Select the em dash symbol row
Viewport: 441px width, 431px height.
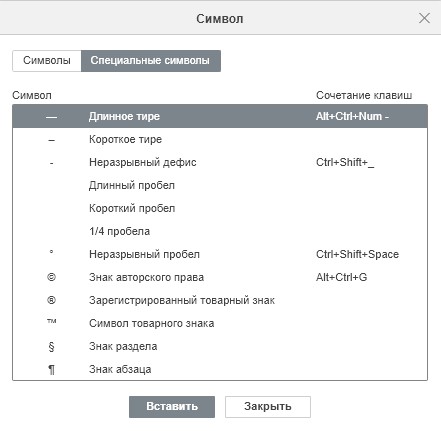pos(220,116)
